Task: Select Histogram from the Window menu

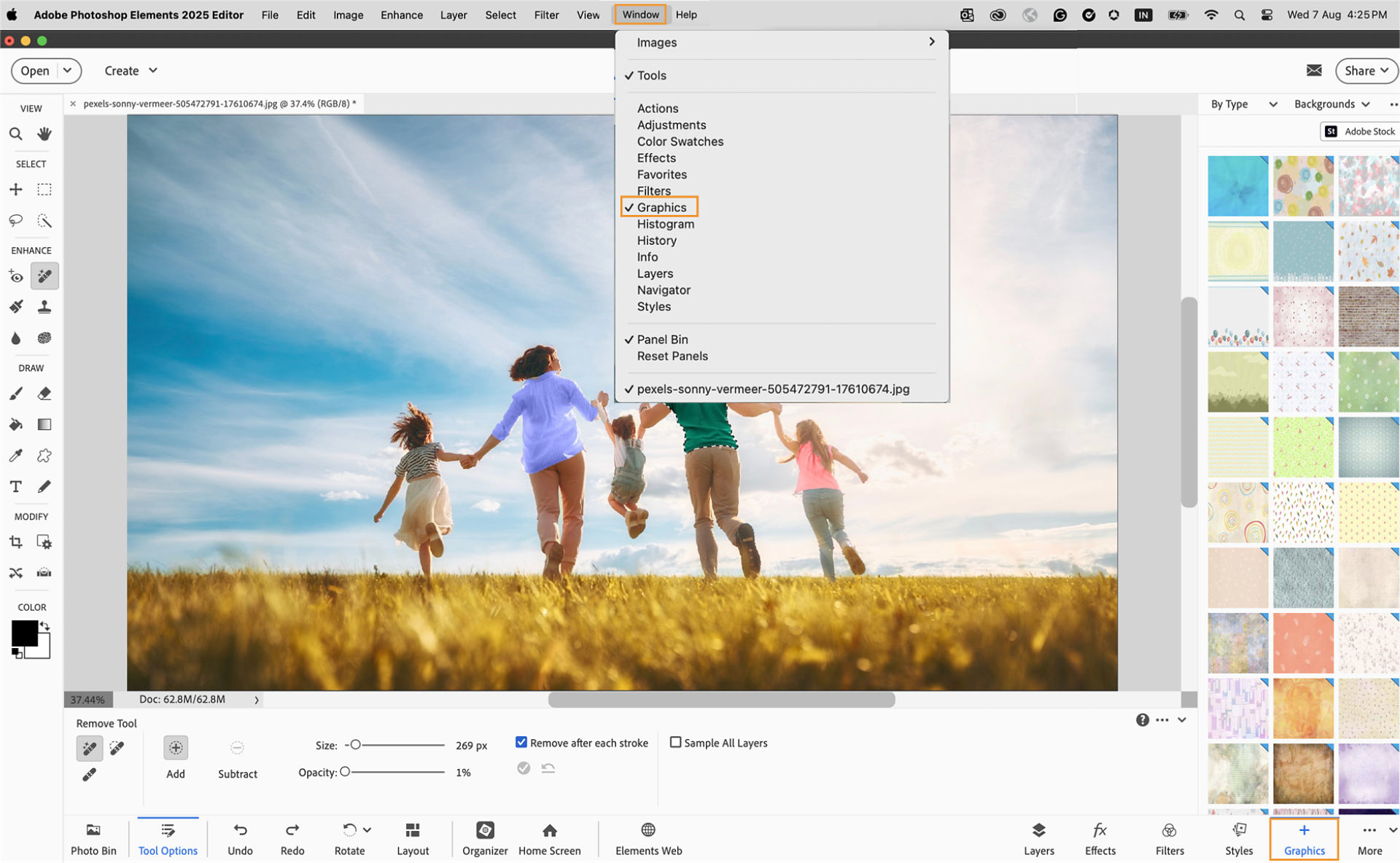Action: tap(665, 224)
